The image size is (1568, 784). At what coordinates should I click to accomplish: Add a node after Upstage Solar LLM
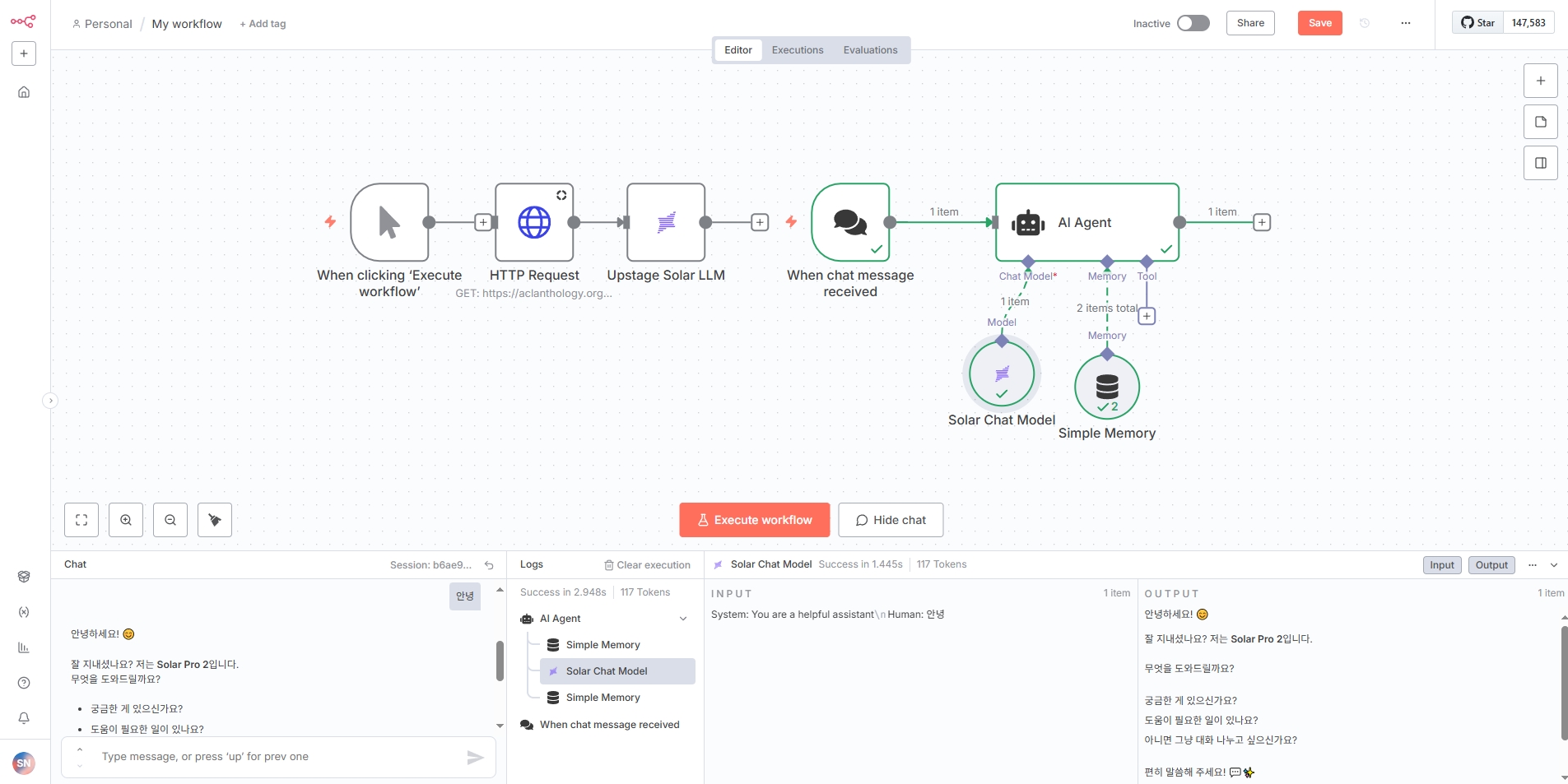click(761, 222)
